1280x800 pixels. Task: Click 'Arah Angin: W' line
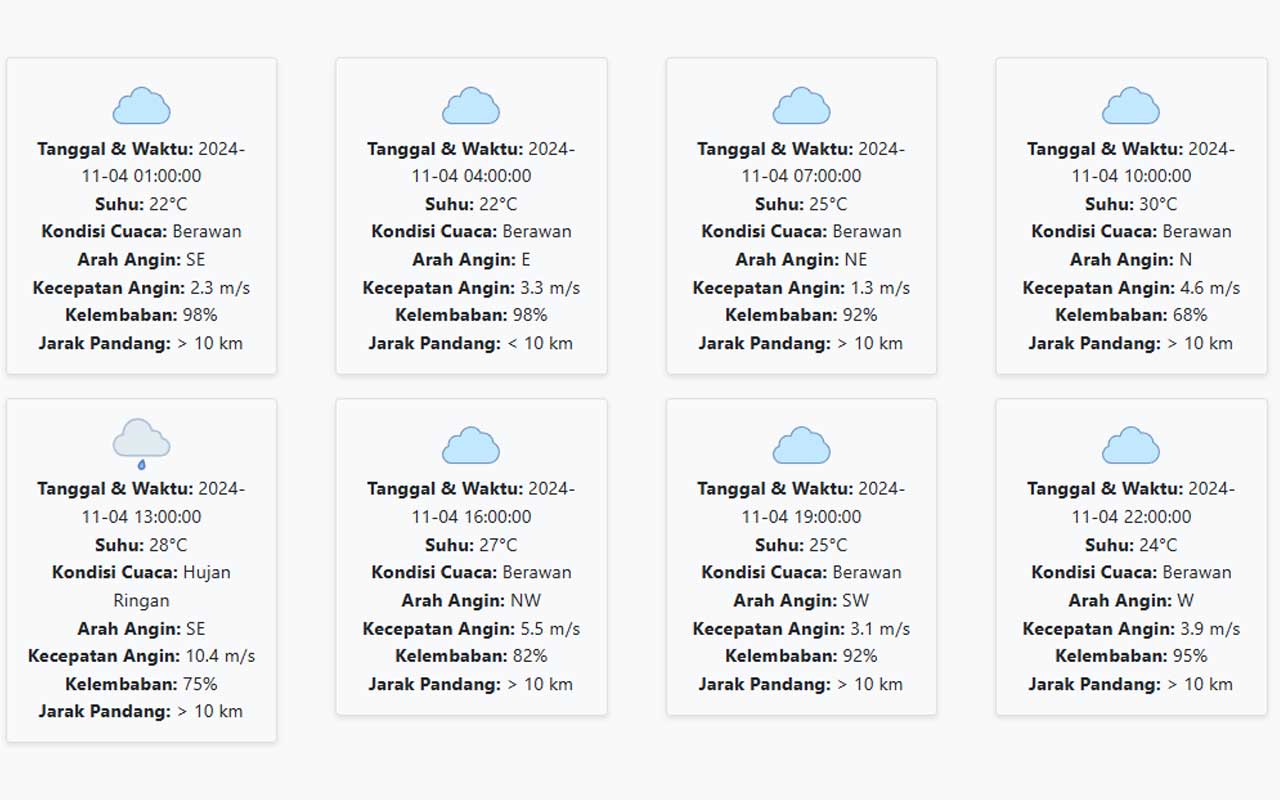pos(1131,601)
